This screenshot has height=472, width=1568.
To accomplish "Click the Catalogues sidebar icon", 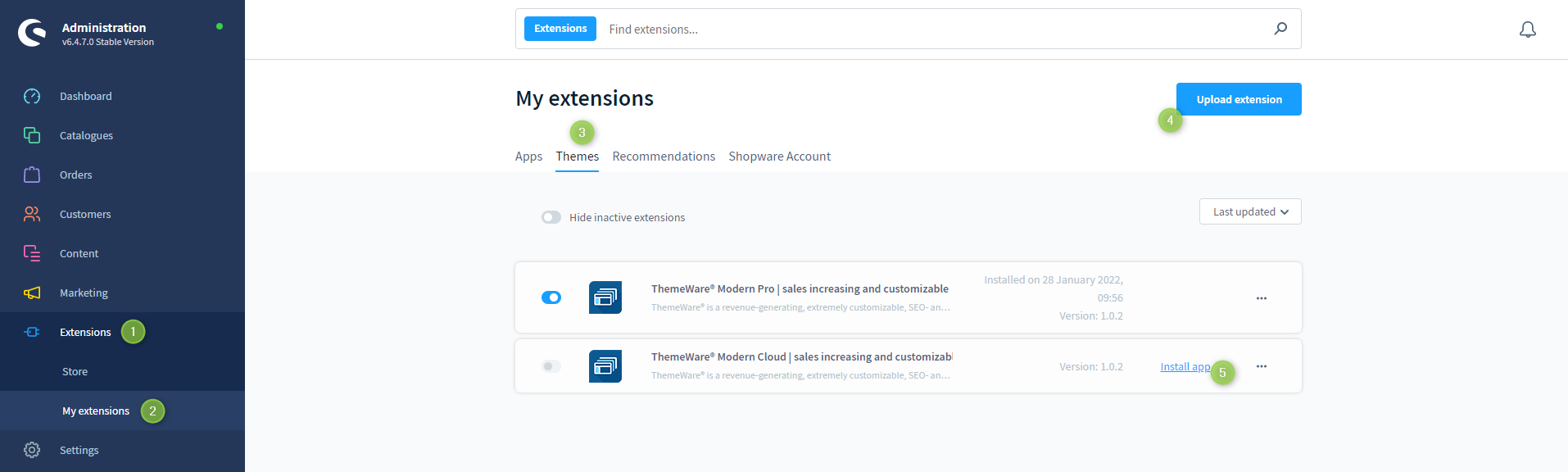I will point(32,135).
